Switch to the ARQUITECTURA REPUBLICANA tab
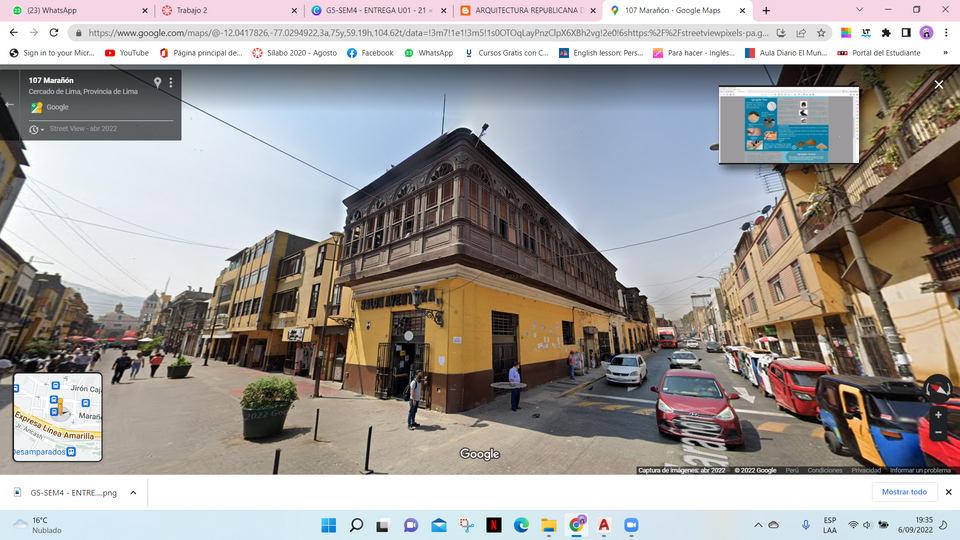Image resolution: width=960 pixels, height=540 pixels. 528,10
